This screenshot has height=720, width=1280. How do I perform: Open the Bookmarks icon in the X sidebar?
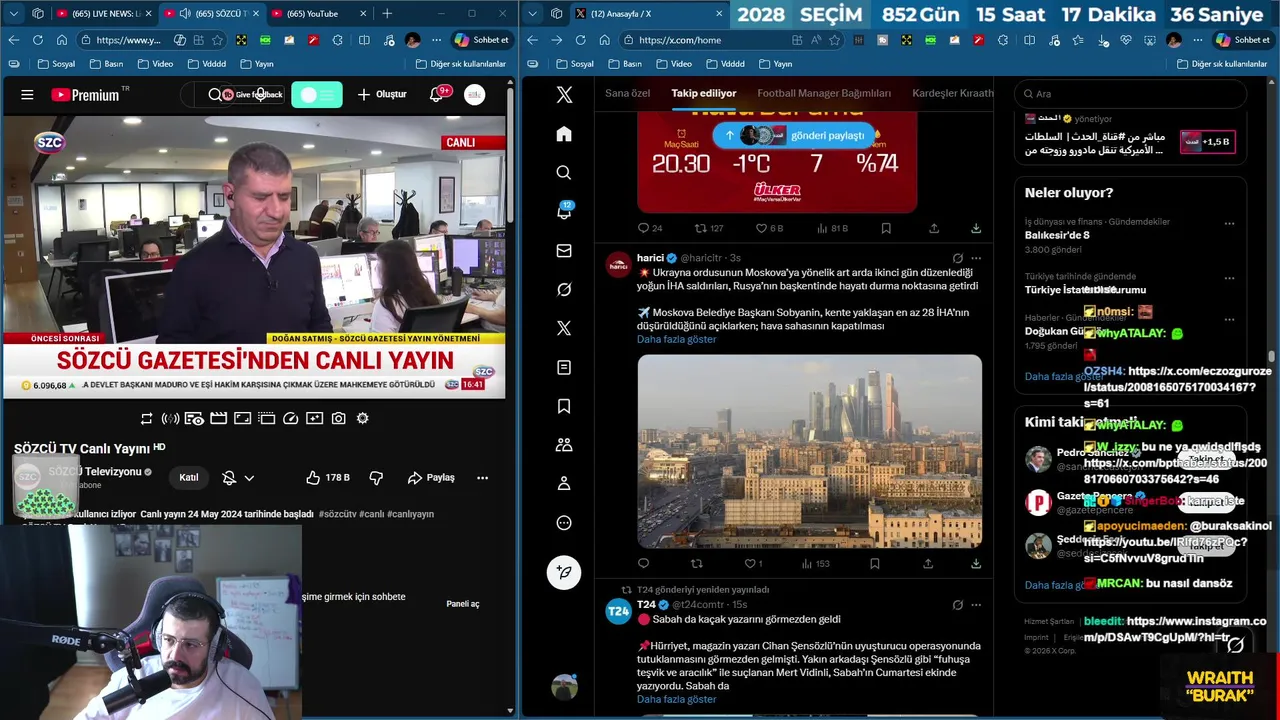pyautogui.click(x=564, y=406)
